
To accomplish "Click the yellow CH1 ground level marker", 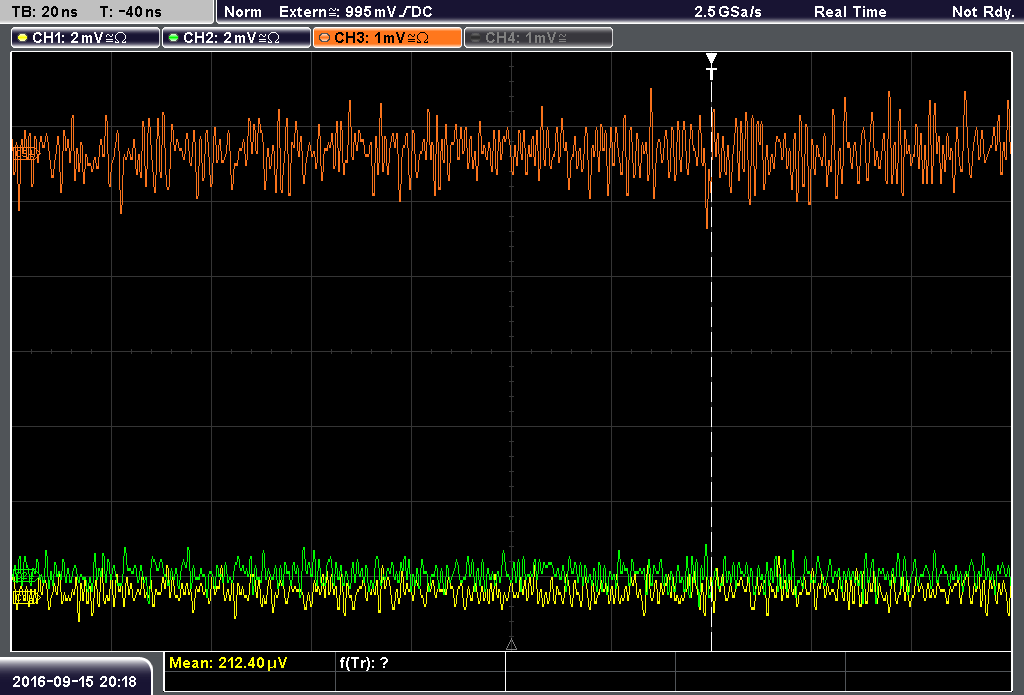I will 25,596.
